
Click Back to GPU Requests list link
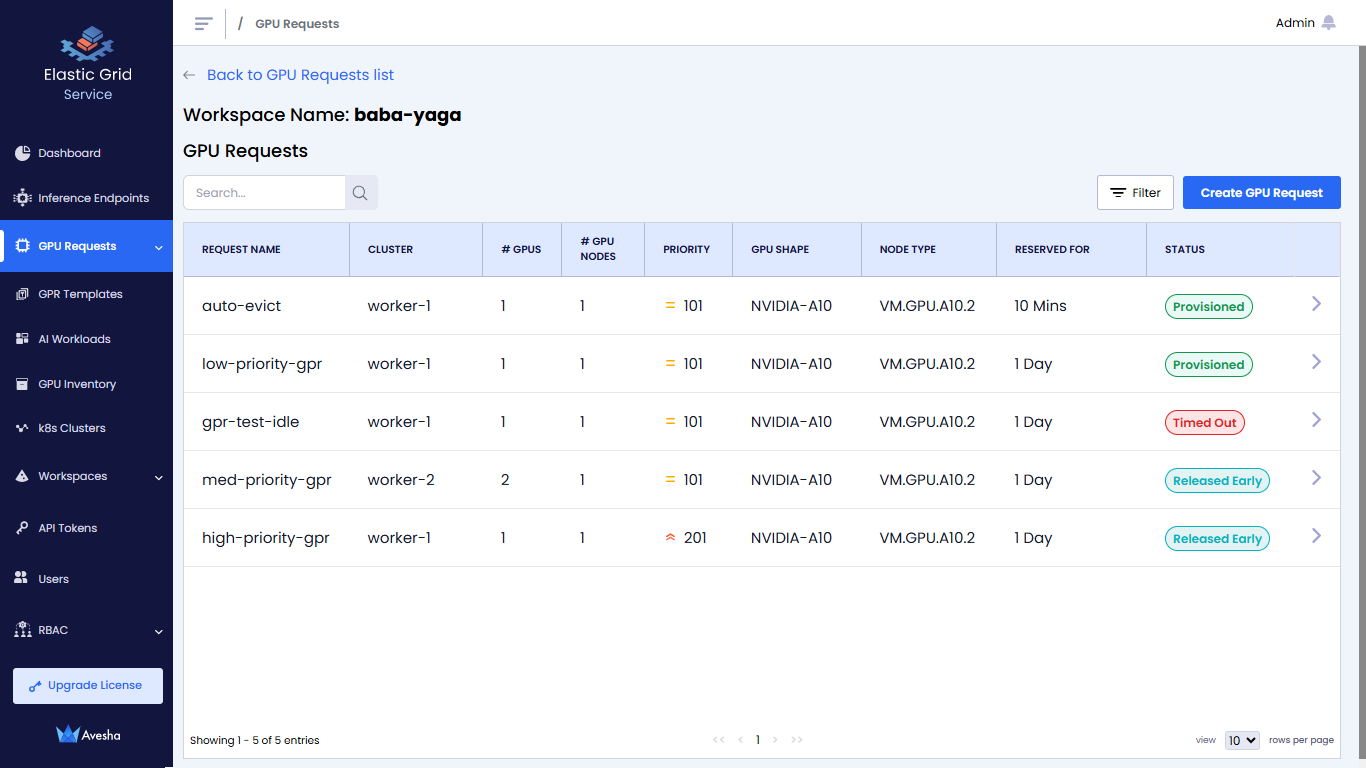click(x=300, y=75)
